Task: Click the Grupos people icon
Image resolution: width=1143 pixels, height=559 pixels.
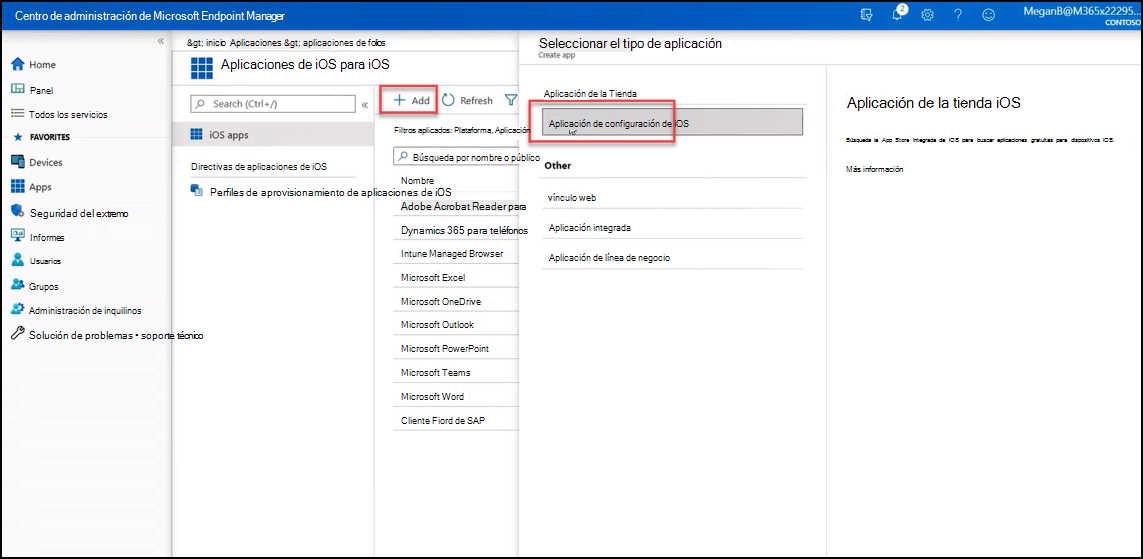Action: pos(18,285)
